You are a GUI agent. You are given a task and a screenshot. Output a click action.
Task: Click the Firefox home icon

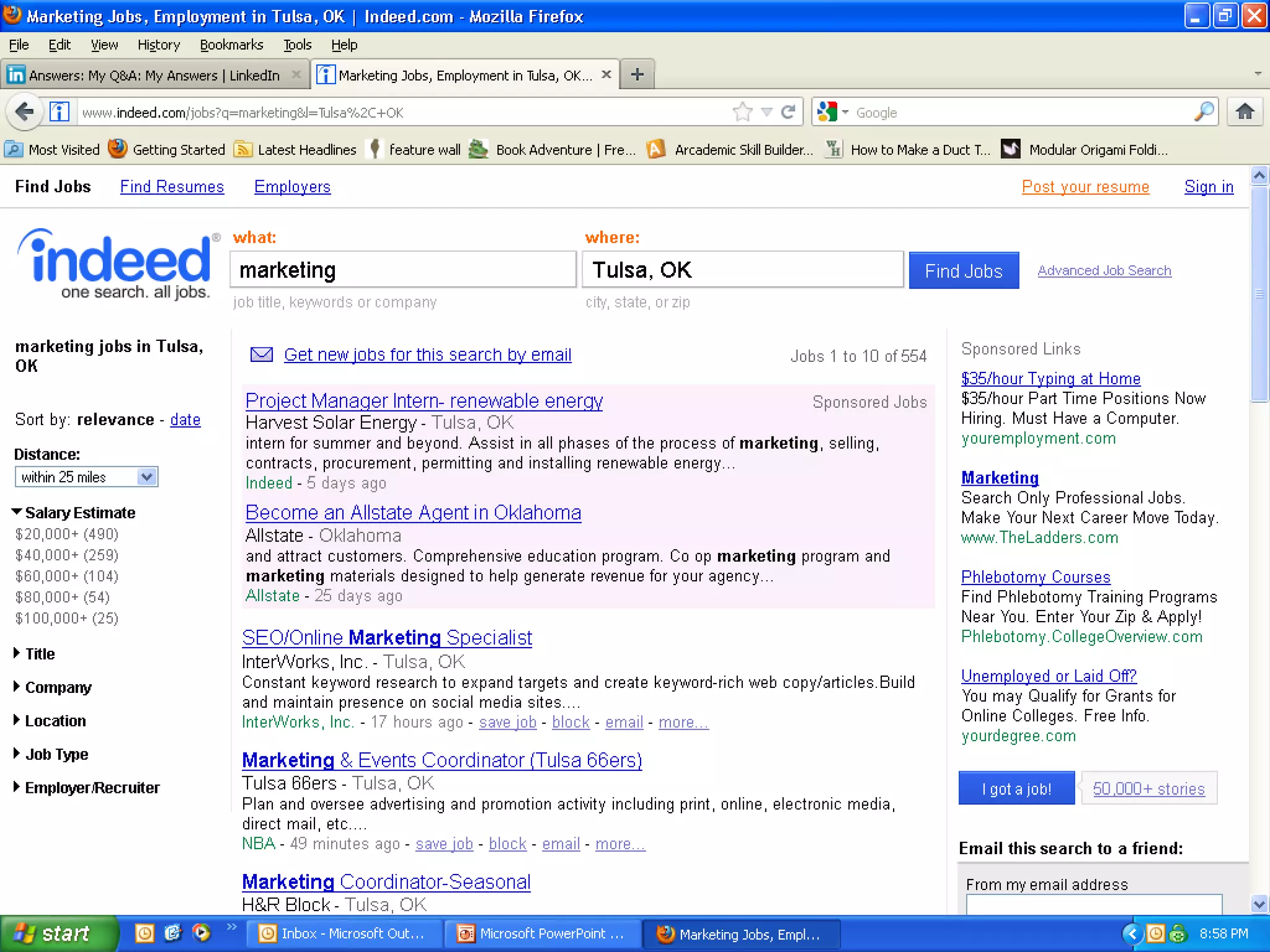pyautogui.click(x=1245, y=112)
